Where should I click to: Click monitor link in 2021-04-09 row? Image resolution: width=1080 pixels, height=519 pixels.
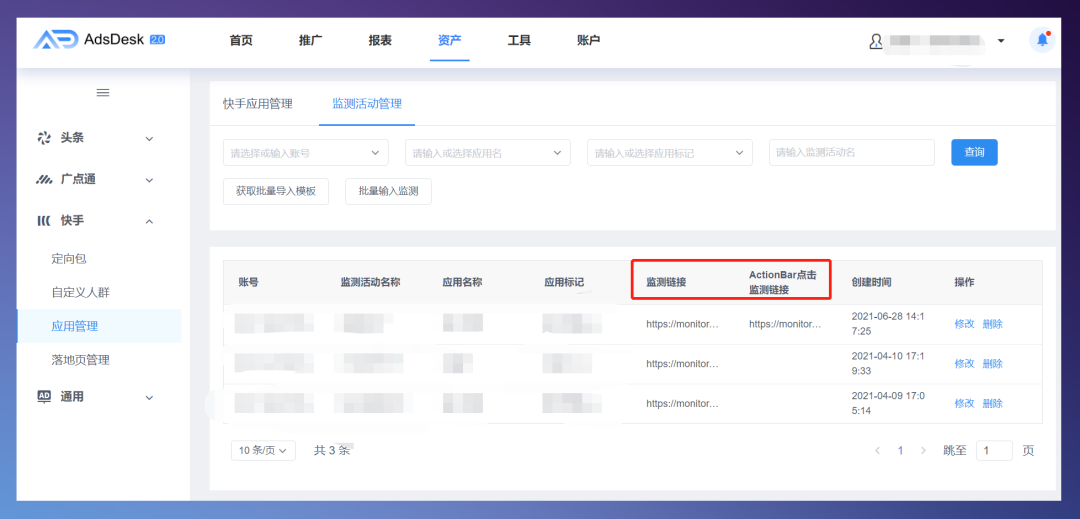[682, 404]
